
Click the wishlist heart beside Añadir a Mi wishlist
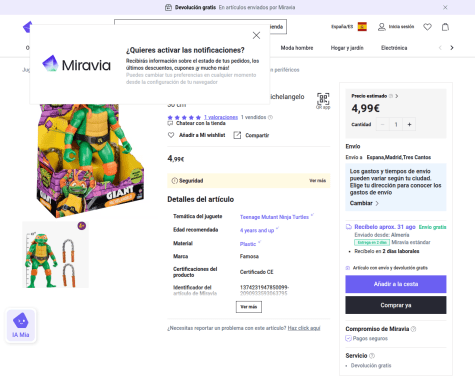pyautogui.click(x=171, y=135)
